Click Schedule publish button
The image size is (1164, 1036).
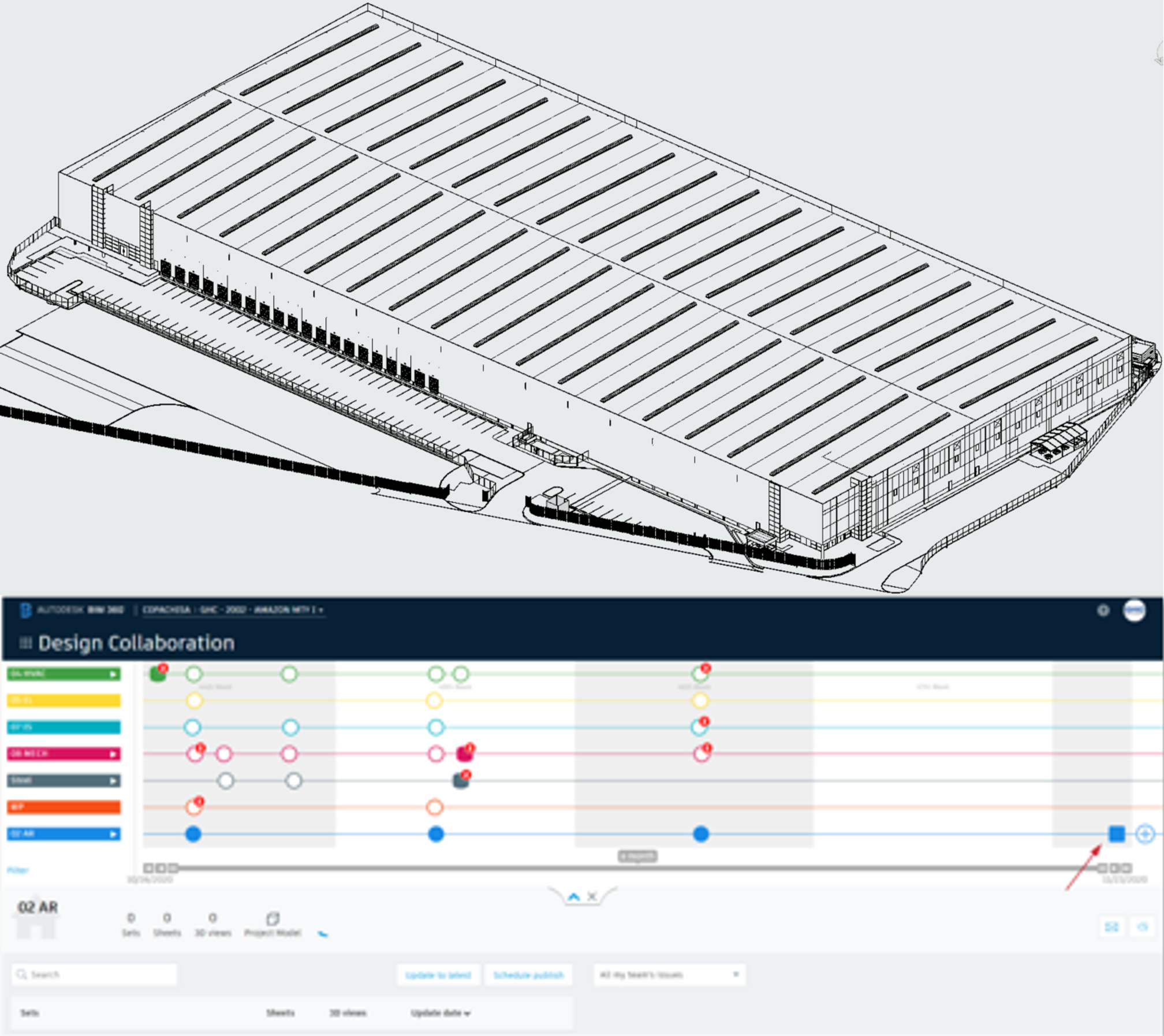tap(528, 975)
